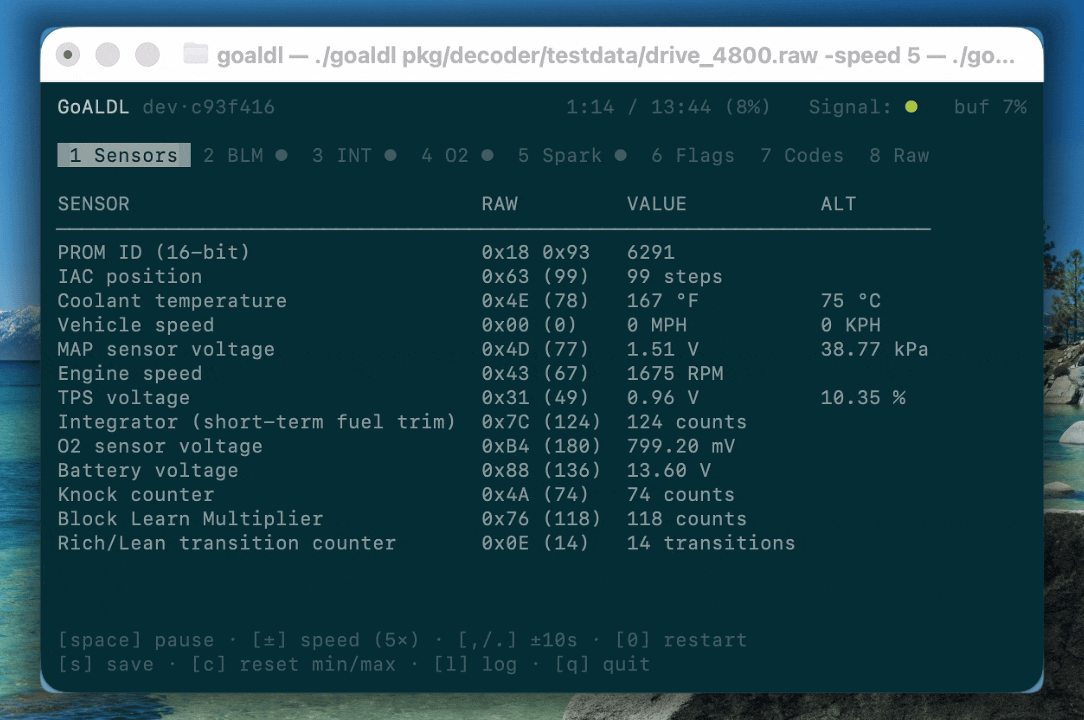Select the O2 sensor voltage row
The height and width of the screenshot is (720, 1084).
click(x=494, y=445)
